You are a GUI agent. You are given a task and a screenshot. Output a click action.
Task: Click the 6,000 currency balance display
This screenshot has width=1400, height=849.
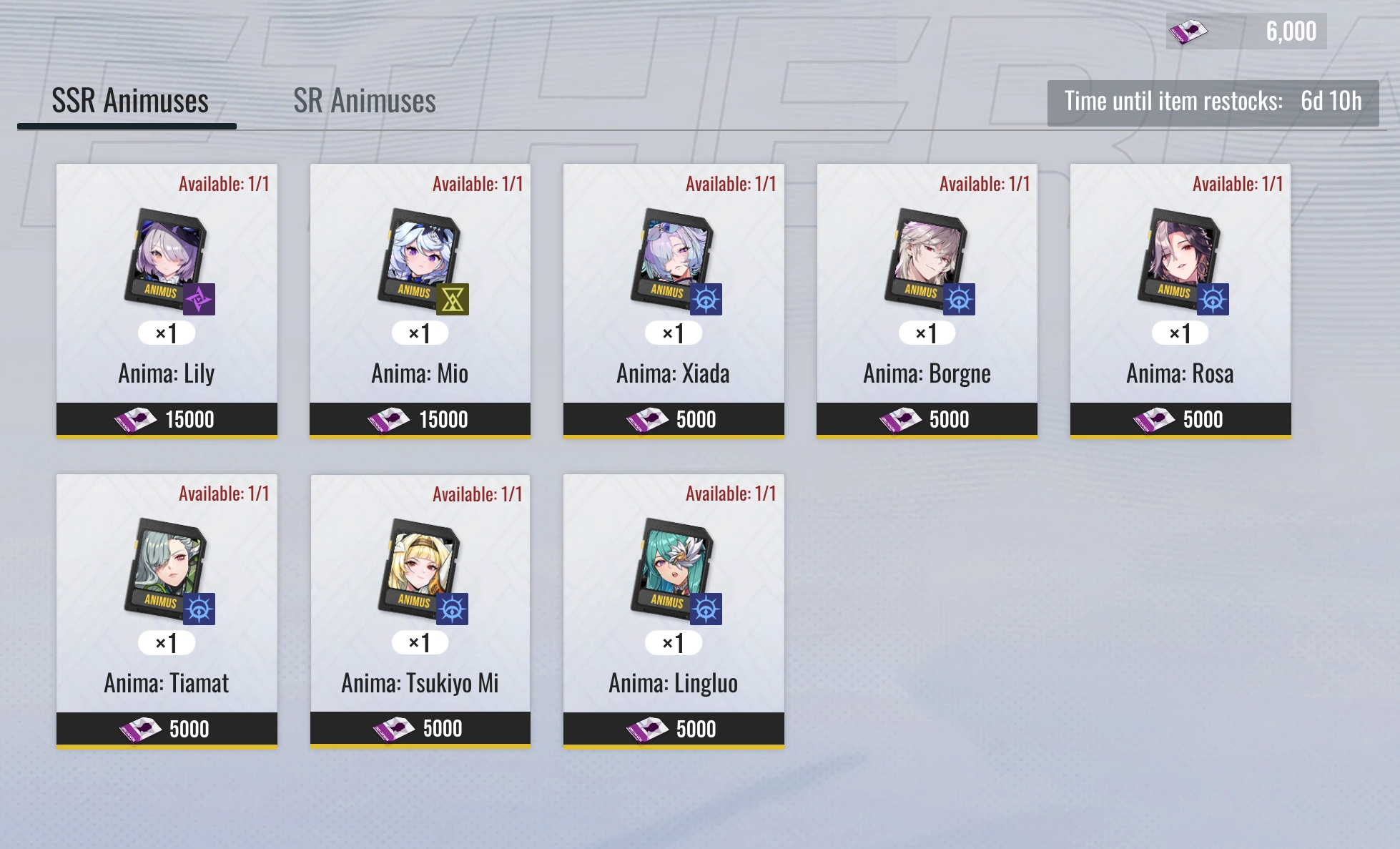click(1246, 31)
